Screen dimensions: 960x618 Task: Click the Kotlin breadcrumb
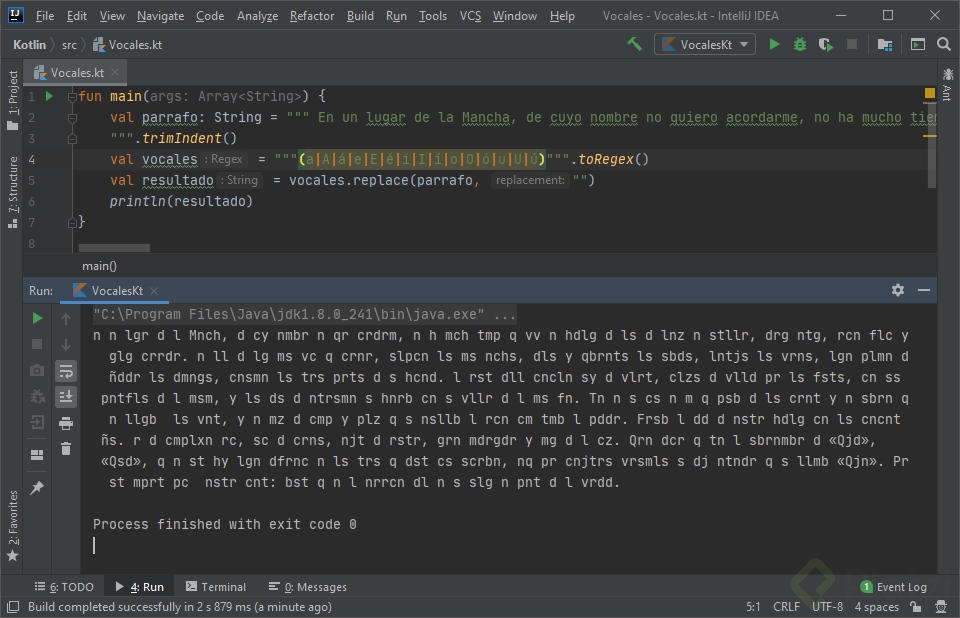pyautogui.click(x=29, y=45)
